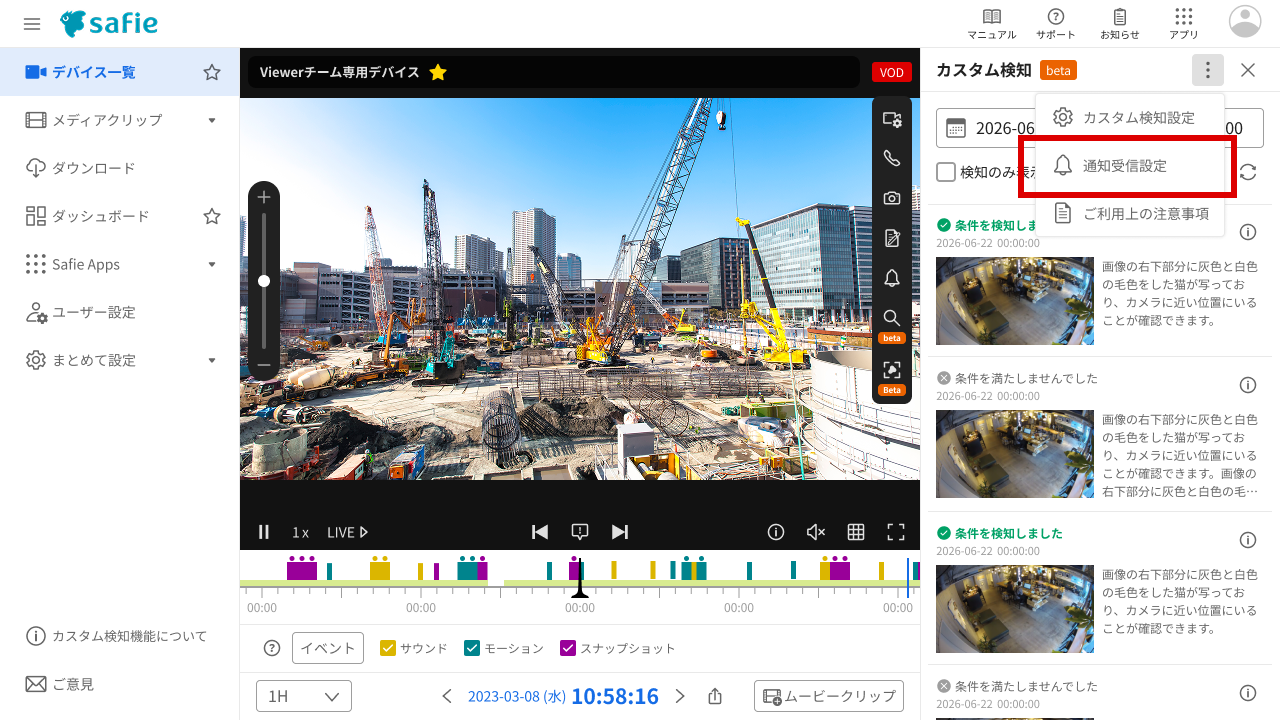Viewport: 1280px width, 720px height.
Task: Check the 検知のみ表示 checkbox
Action: point(946,172)
